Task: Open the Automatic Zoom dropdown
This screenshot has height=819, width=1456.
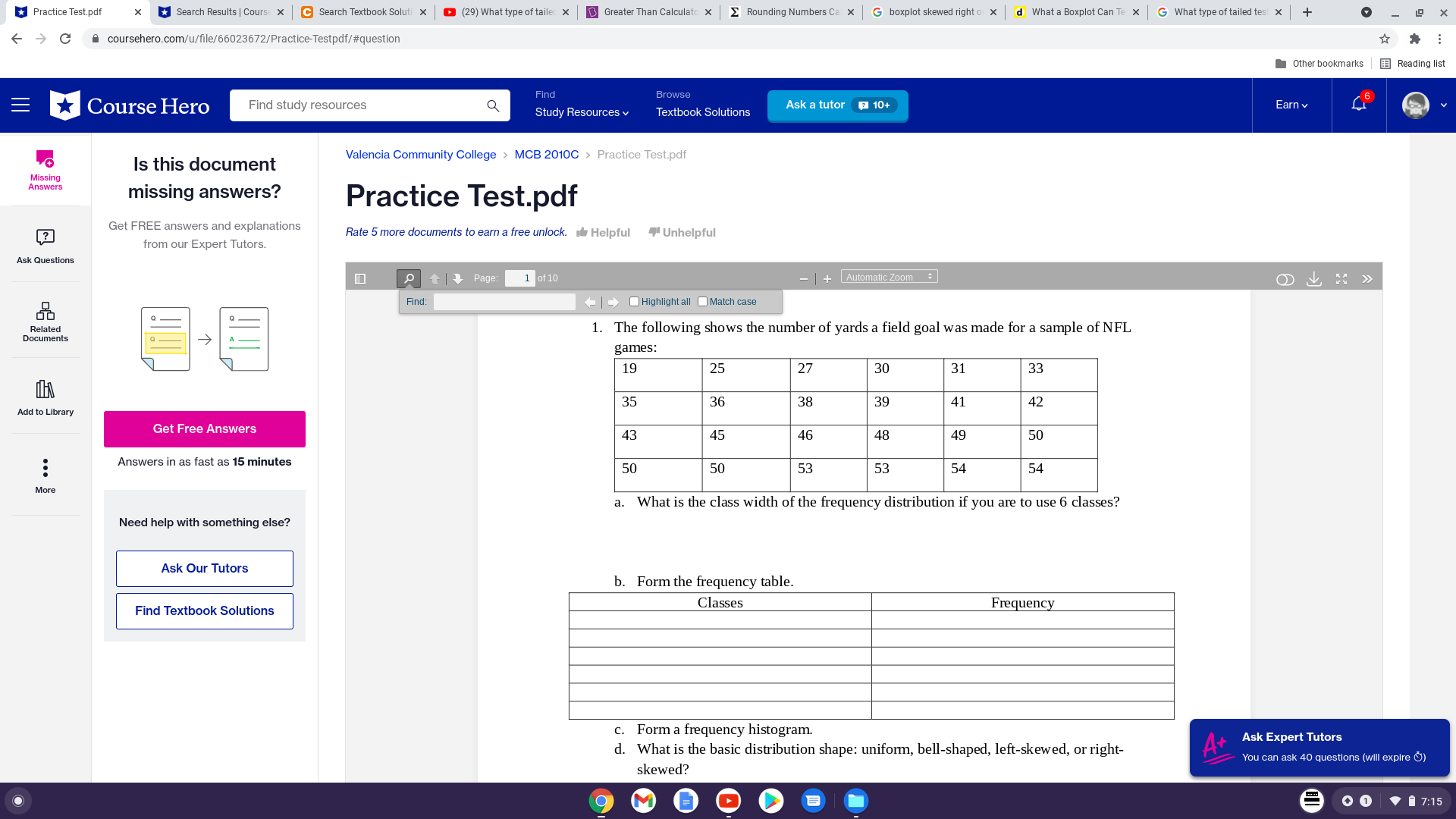Action: (x=889, y=276)
